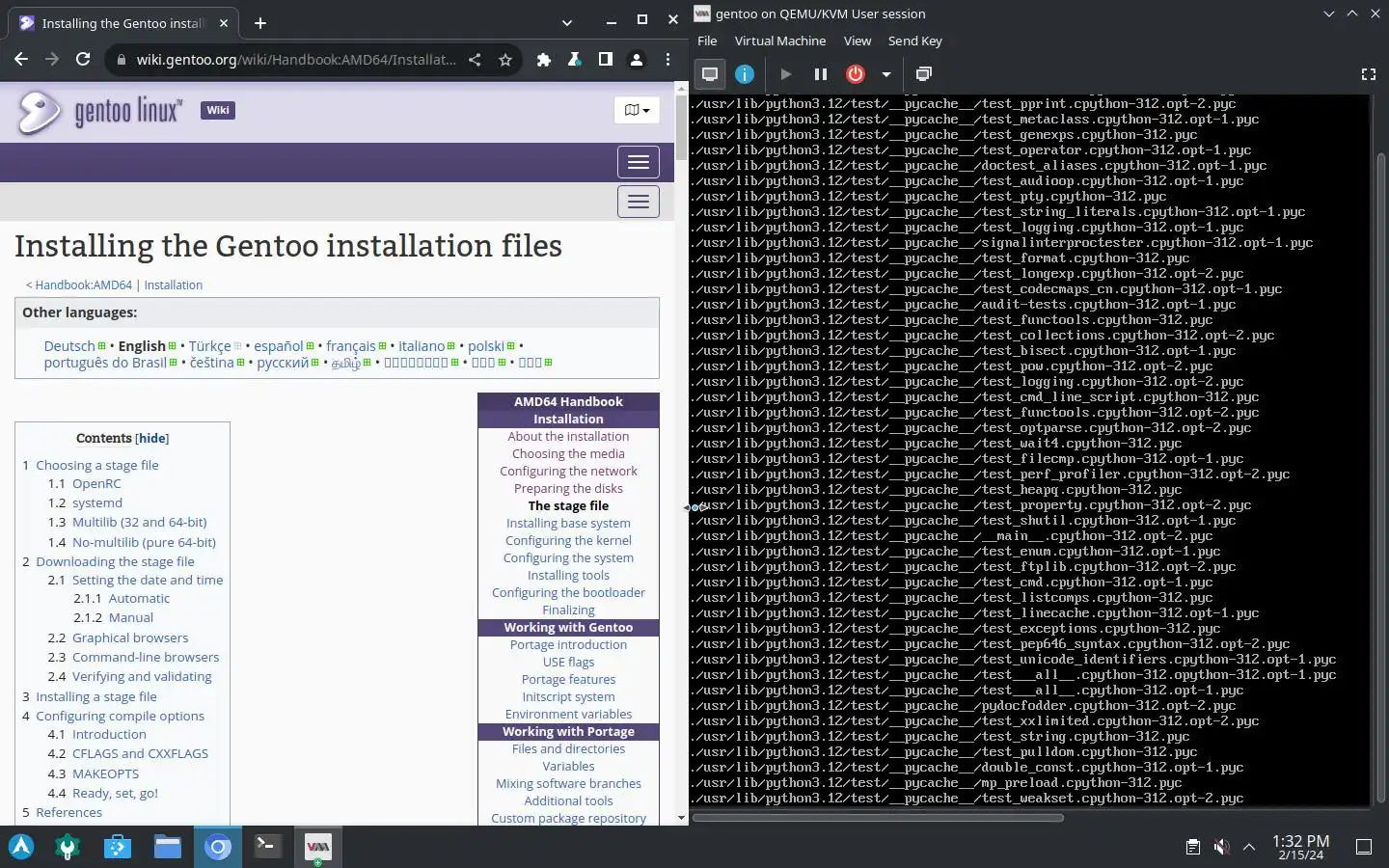
Task: Switch to virt-manager taskbar icon
Action: pyautogui.click(x=317, y=847)
